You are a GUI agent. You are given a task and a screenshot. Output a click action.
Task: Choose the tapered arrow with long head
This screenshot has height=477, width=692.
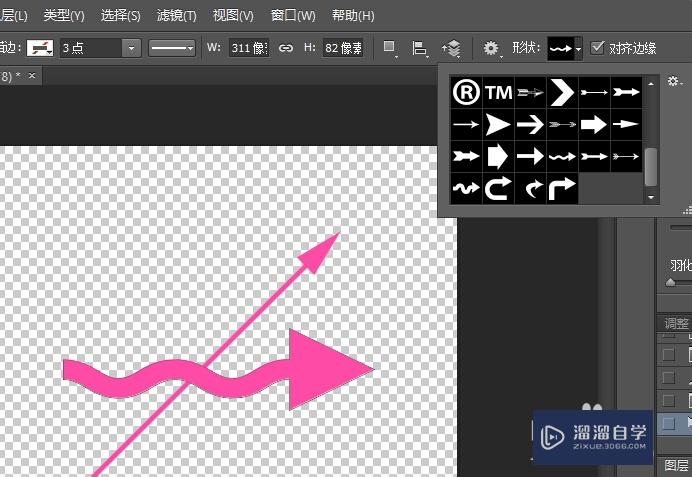pos(626,124)
